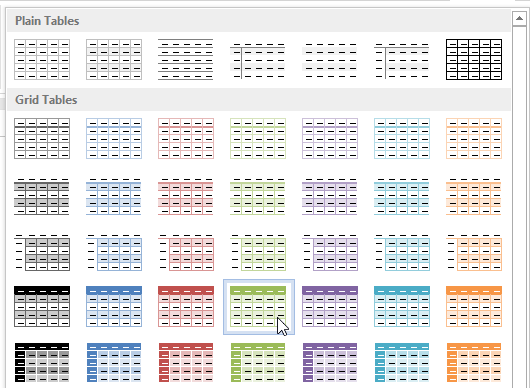The width and height of the screenshot is (530, 388).
Task: Click the gallery scroll up arrow
Action: (x=519, y=18)
